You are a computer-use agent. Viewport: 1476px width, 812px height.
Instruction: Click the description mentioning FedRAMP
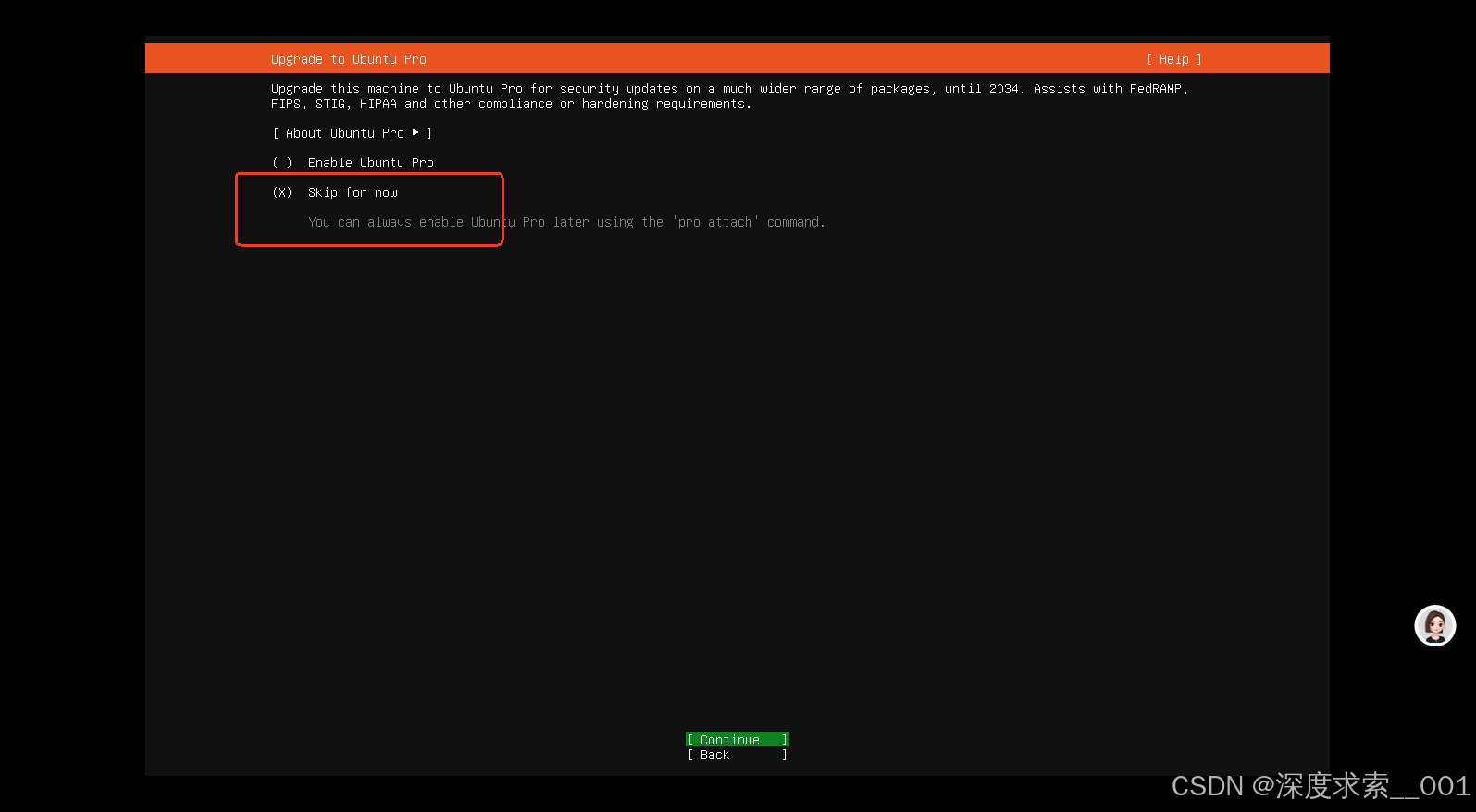[729, 96]
